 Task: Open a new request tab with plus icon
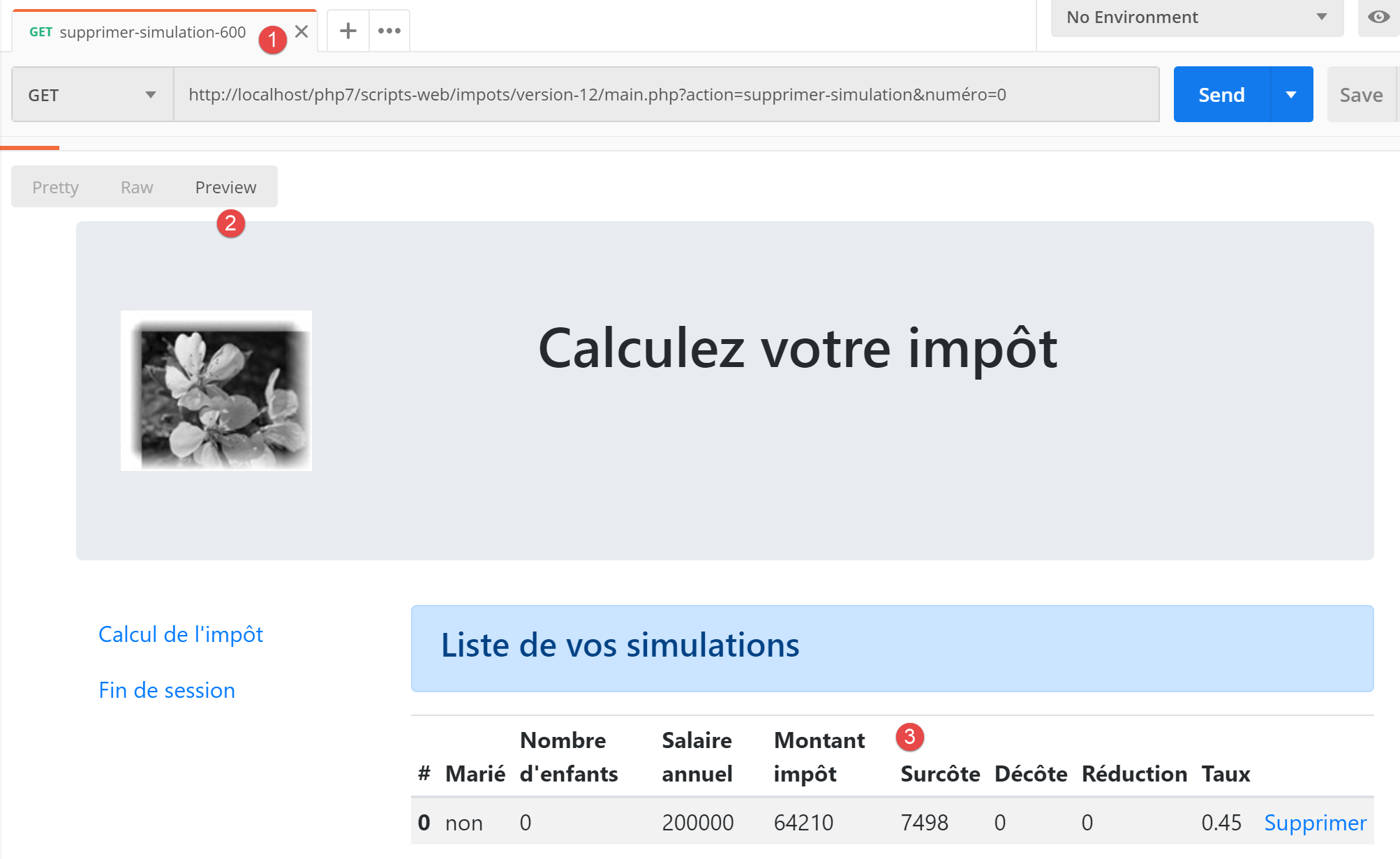pyautogui.click(x=348, y=31)
